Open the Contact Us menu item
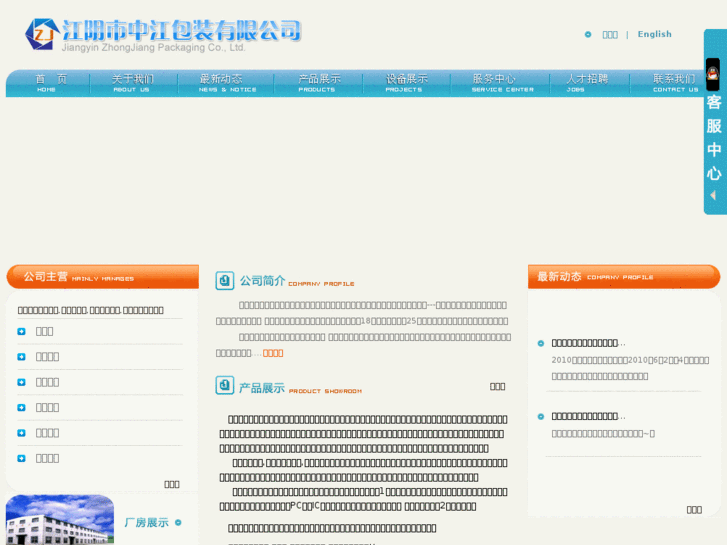727x545 pixels. point(675,83)
